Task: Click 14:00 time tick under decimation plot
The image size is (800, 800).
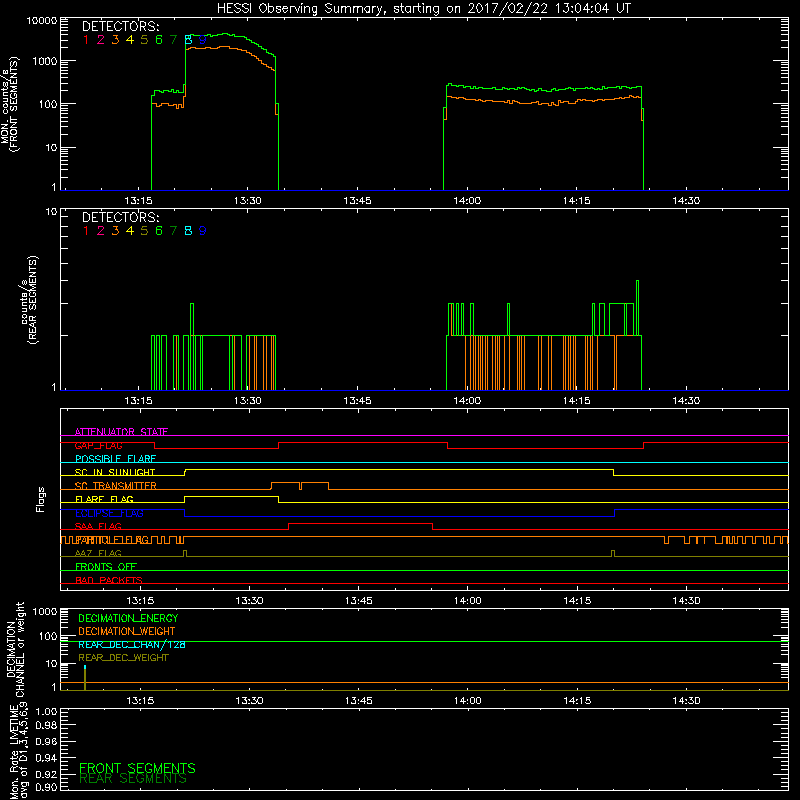Action: tap(468, 701)
